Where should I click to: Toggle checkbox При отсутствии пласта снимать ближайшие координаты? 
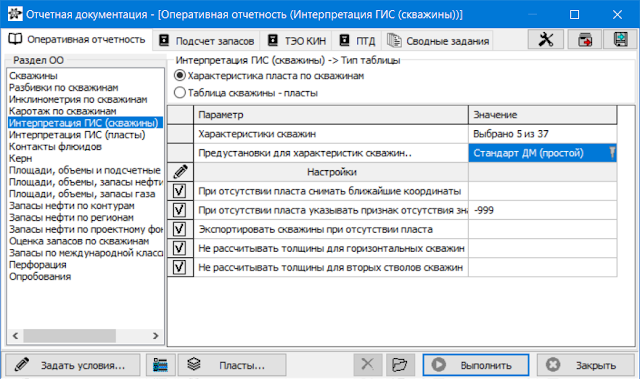[180, 191]
